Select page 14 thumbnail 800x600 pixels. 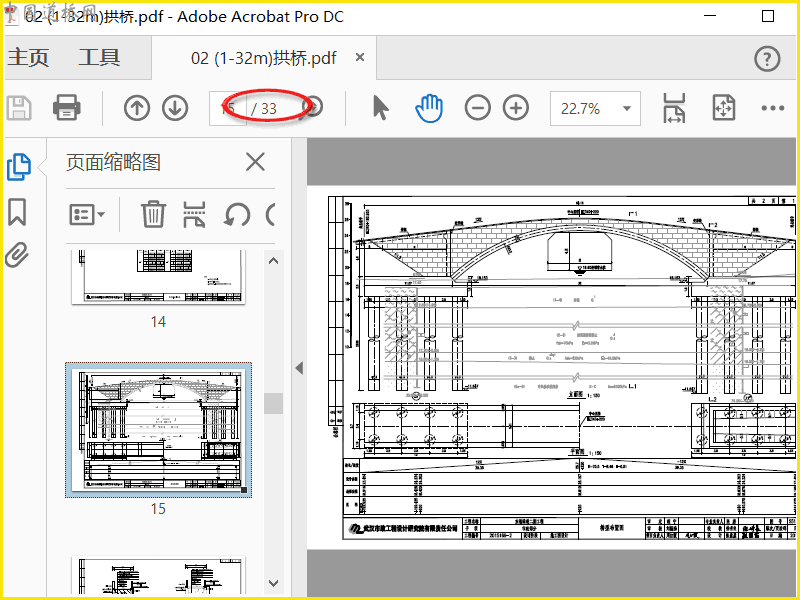[158, 277]
